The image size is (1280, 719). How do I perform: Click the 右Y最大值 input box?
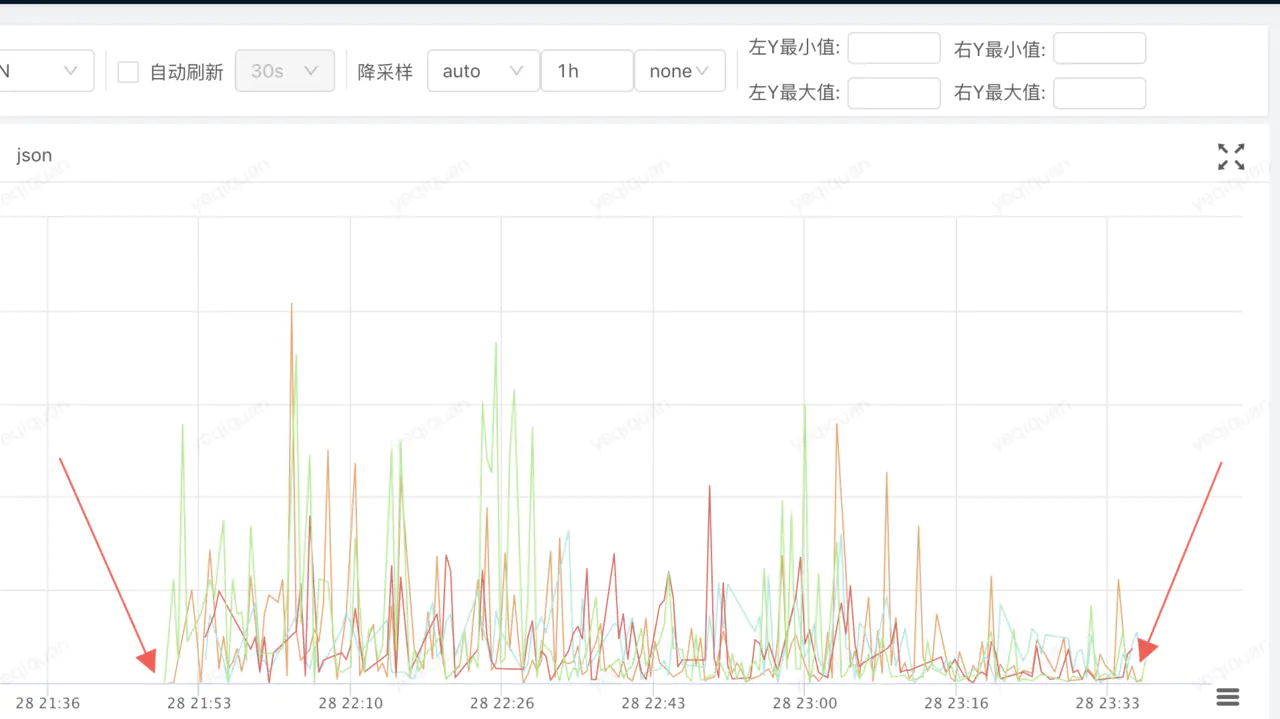pos(1099,92)
